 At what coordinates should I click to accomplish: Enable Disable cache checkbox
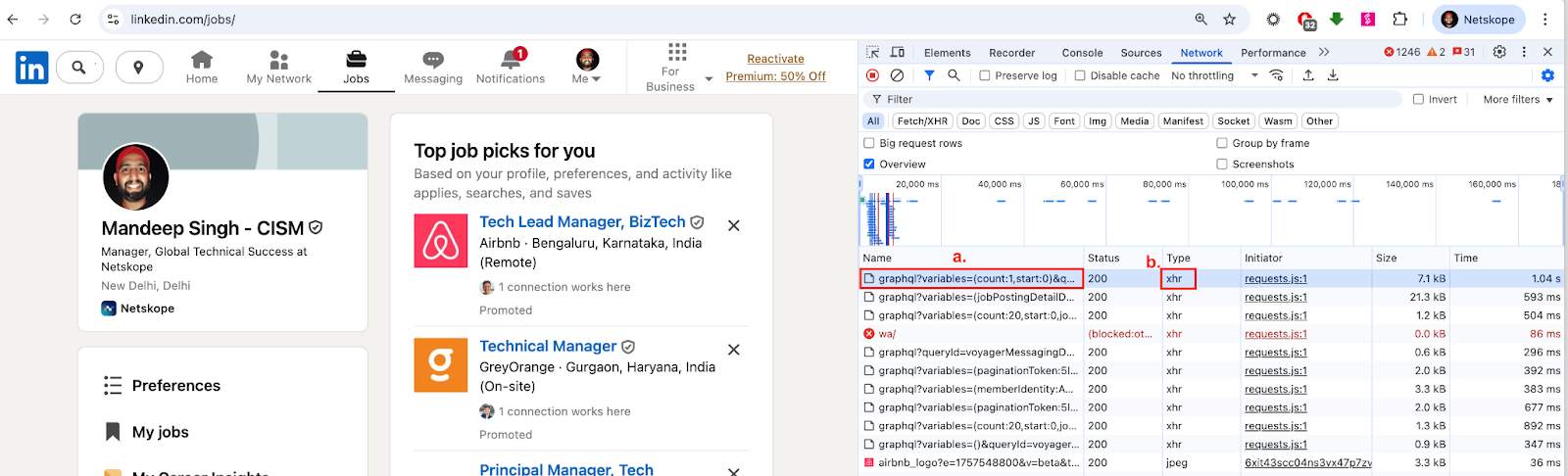tap(1080, 75)
